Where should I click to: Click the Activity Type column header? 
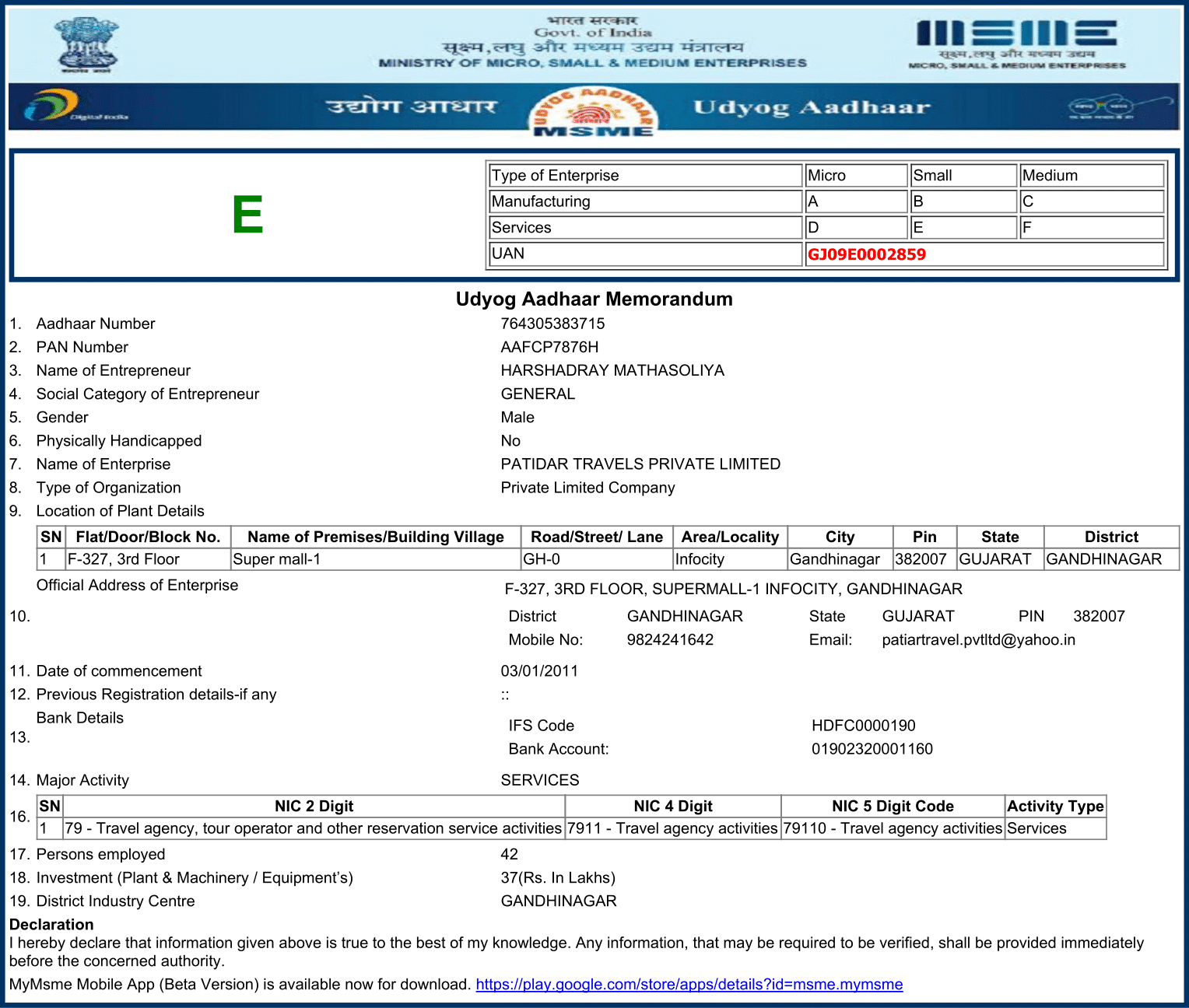[1055, 806]
